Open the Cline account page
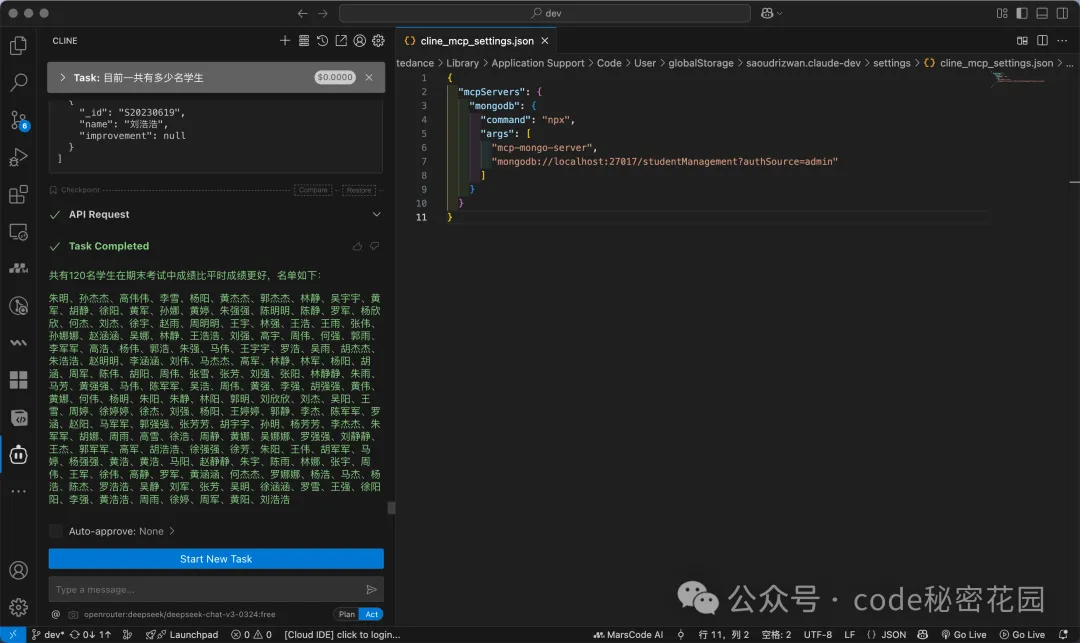Screen dimensions: 1080x643 pos(360,41)
